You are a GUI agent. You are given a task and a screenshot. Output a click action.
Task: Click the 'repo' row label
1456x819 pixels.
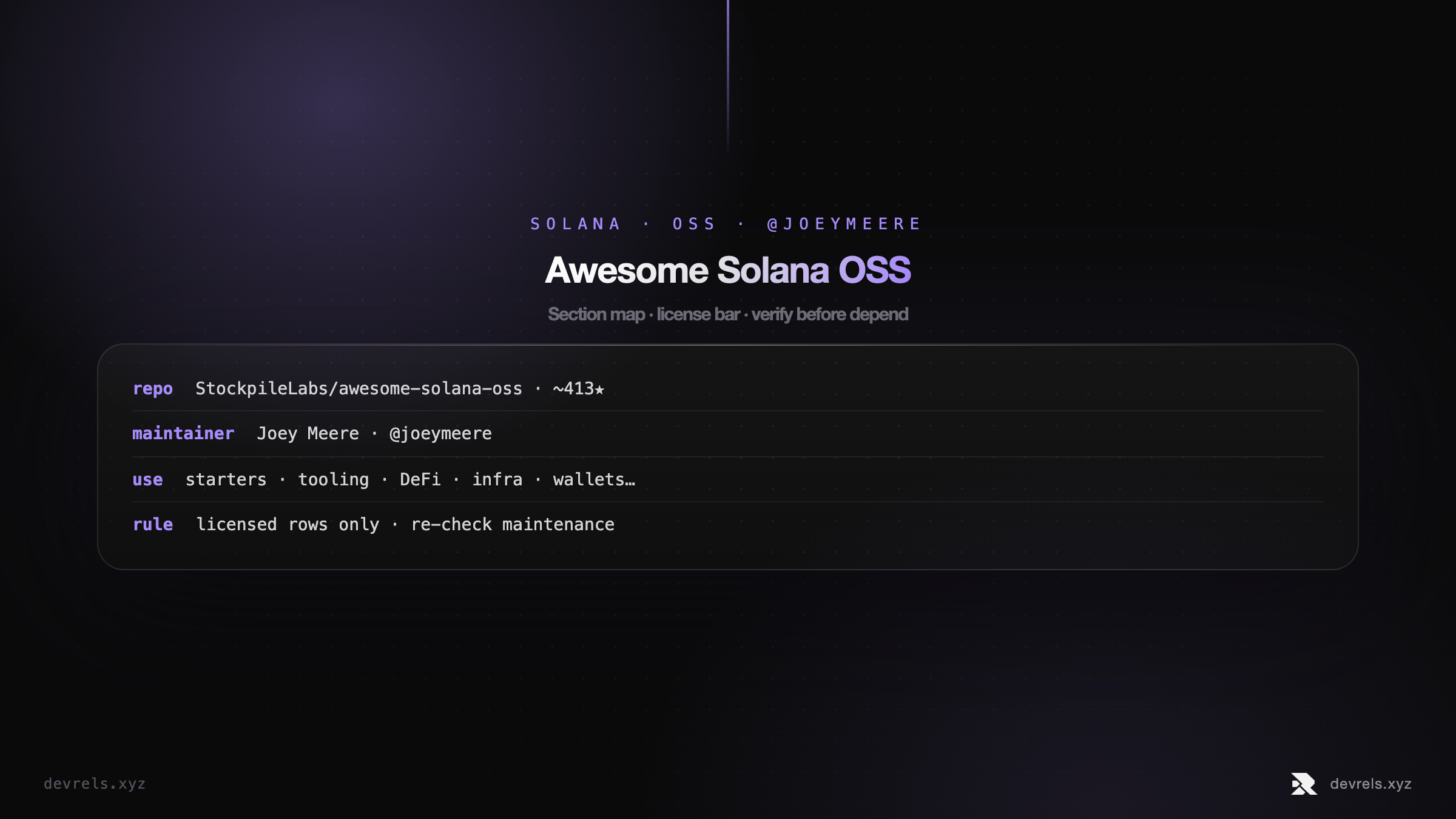point(153,389)
